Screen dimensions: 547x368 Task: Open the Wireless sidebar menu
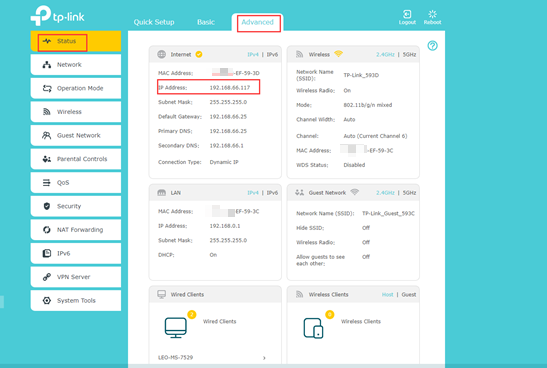pyautogui.click(x=76, y=112)
